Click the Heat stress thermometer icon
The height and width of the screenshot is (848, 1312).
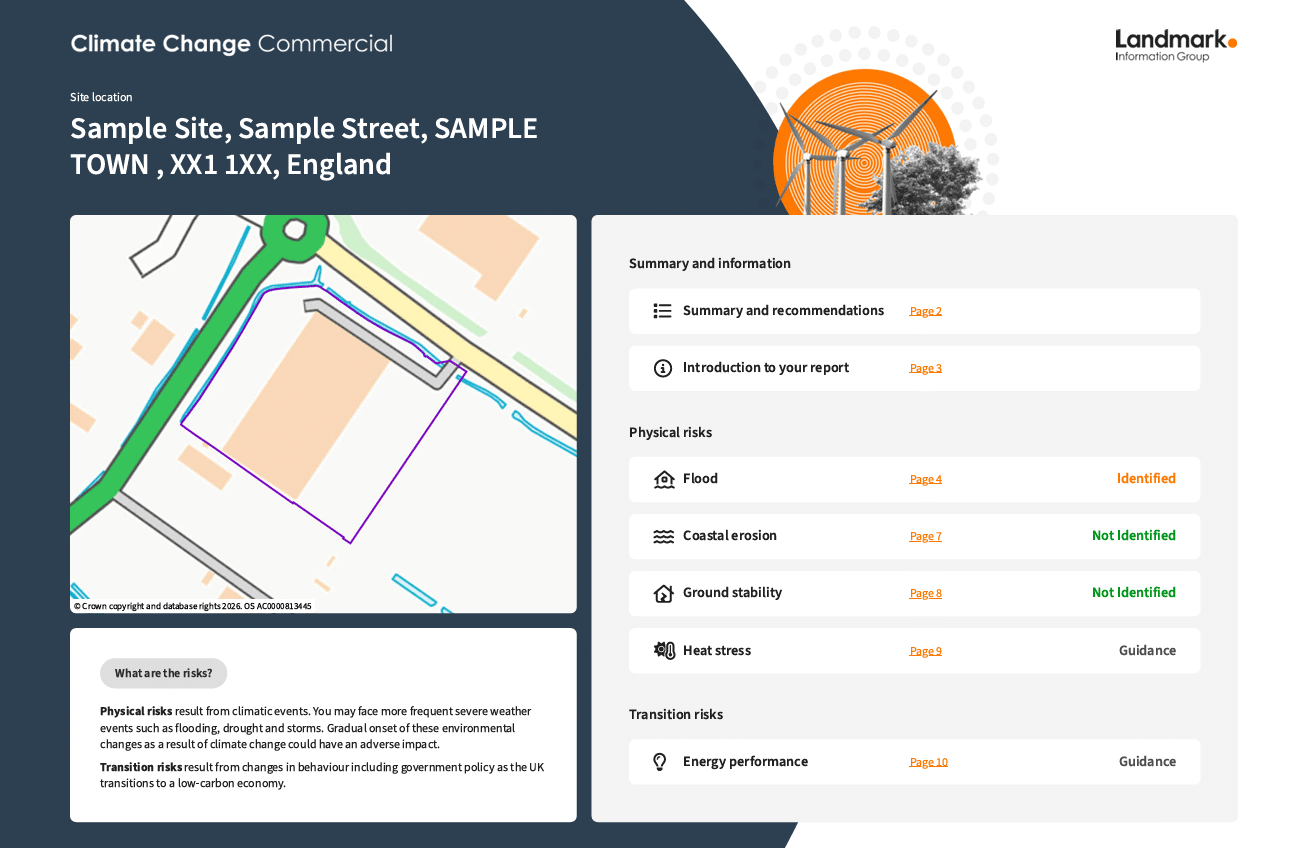pos(664,650)
